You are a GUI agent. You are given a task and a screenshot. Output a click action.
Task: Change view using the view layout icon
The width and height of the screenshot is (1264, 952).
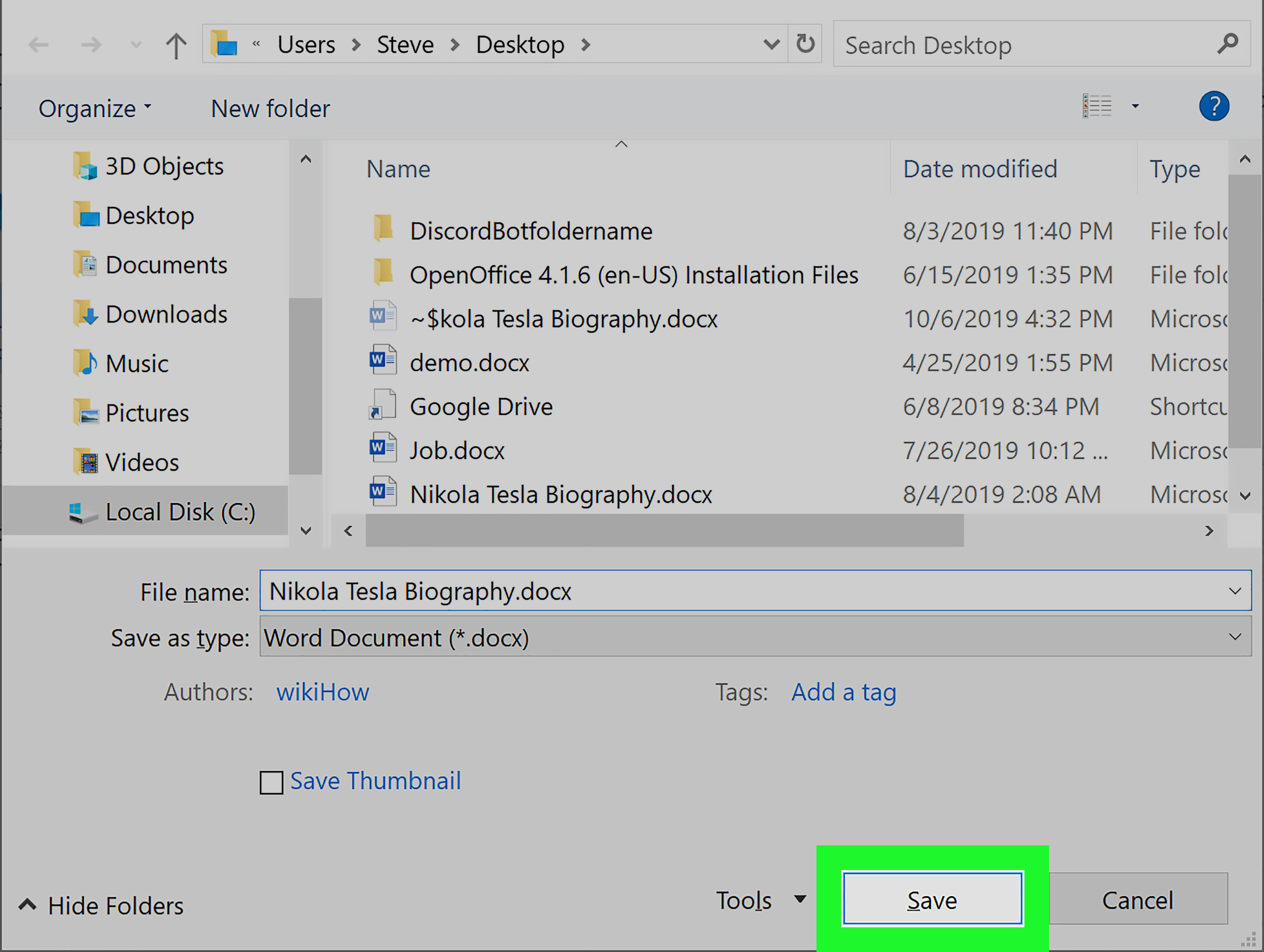[1097, 106]
